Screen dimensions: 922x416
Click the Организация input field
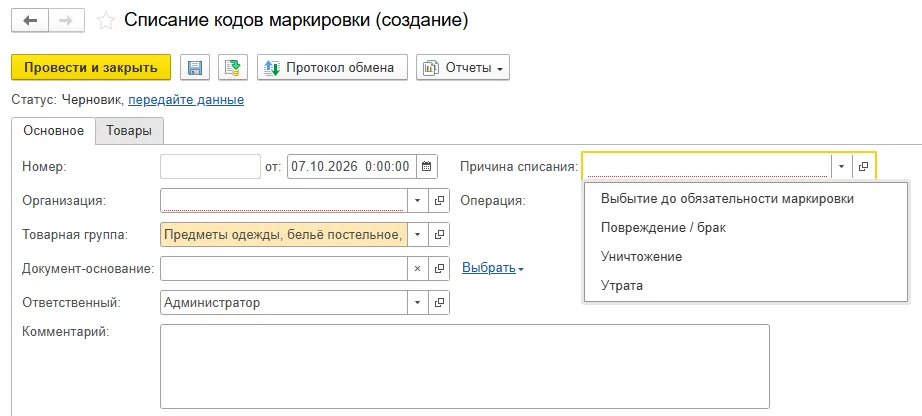284,201
